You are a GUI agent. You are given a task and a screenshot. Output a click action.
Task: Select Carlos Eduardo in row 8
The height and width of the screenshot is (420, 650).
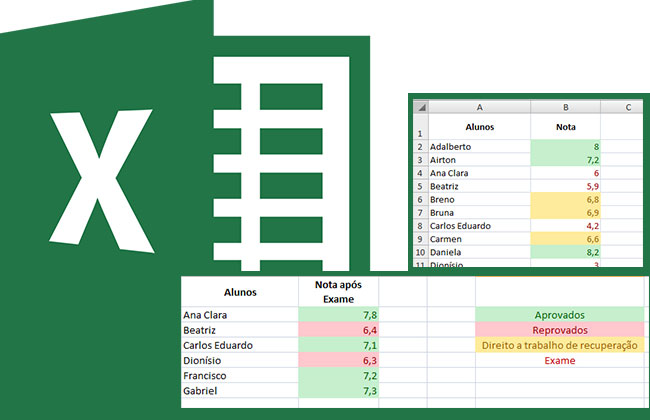point(479,226)
